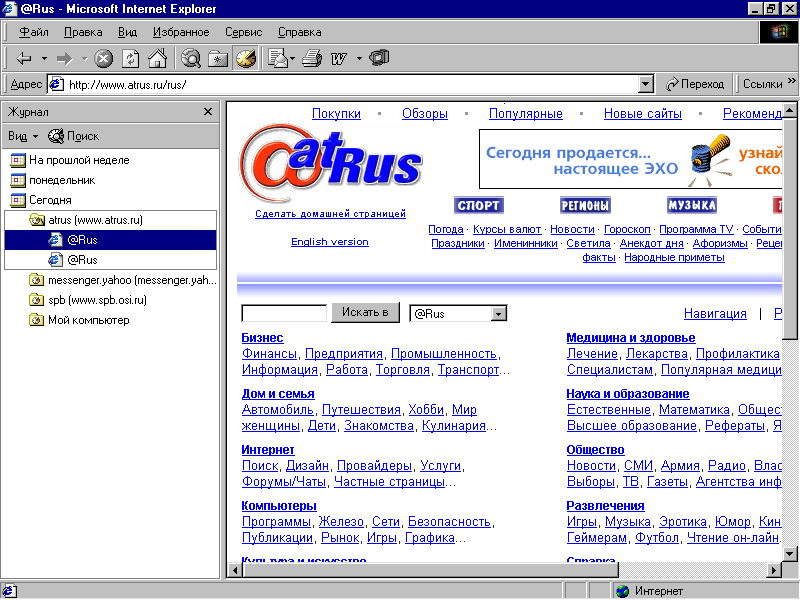Open Поиск in the Журнал panel
Image resolution: width=800 pixels, height=600 pixels.
[73, 136]
